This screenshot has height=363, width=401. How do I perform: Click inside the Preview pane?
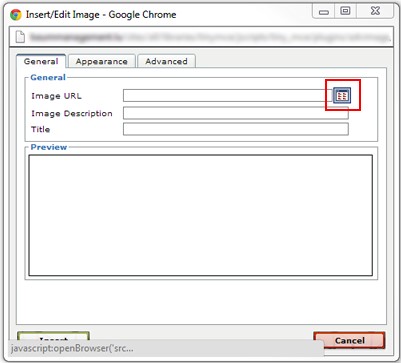pyautogui.click(x=200, y=215)
